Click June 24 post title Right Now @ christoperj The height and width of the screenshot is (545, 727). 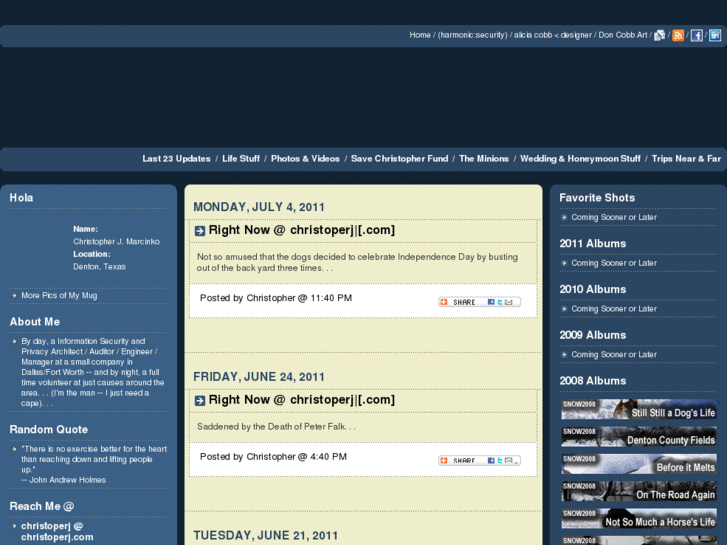click(x=301, y=400)
